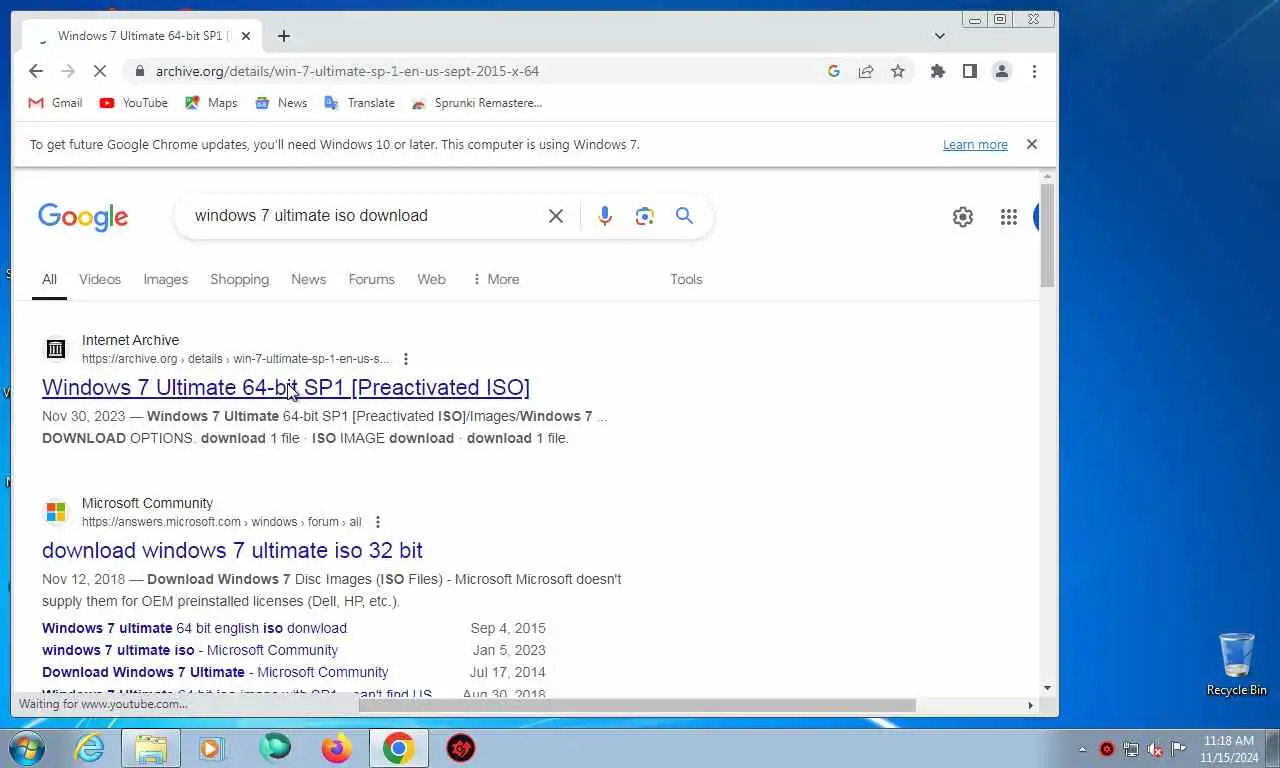Switch to the Videos tab
The height and width of the screenshot is (768, 1280).
[x=100, y=279]
